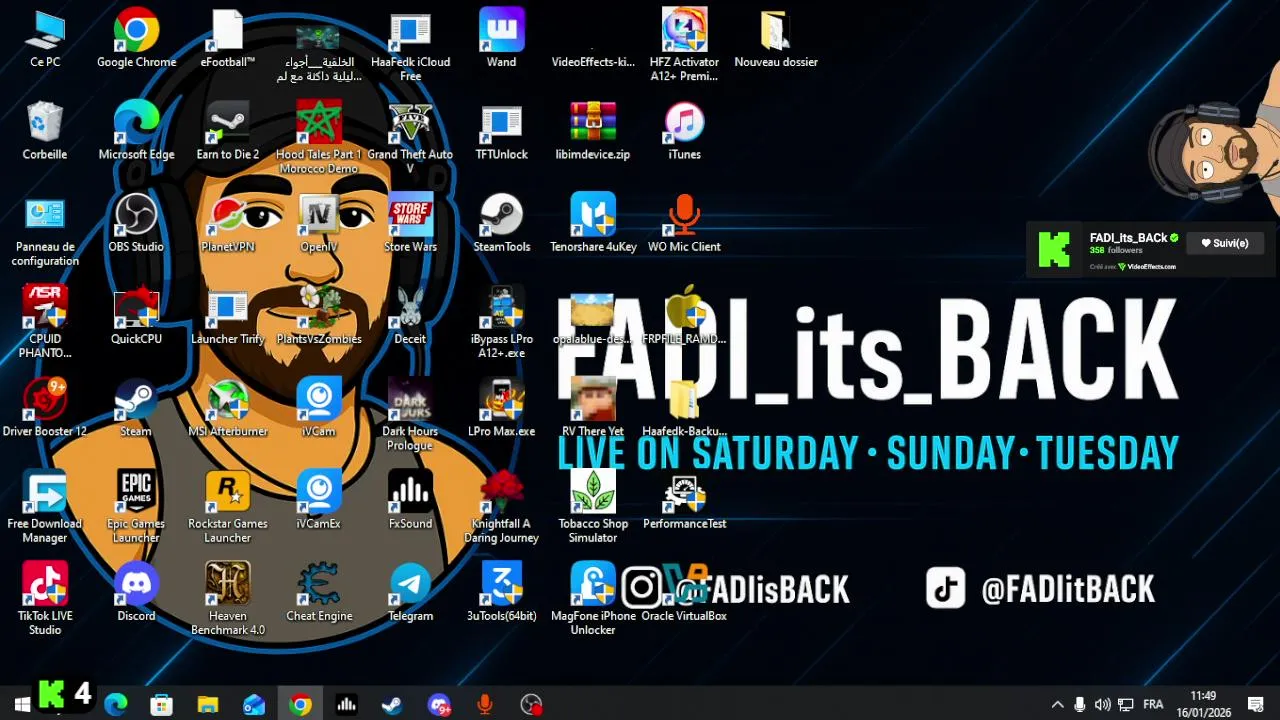Select Hood Tales Part 1 Morocco Demo
1280x720 pixels.
tap(319, 139)
